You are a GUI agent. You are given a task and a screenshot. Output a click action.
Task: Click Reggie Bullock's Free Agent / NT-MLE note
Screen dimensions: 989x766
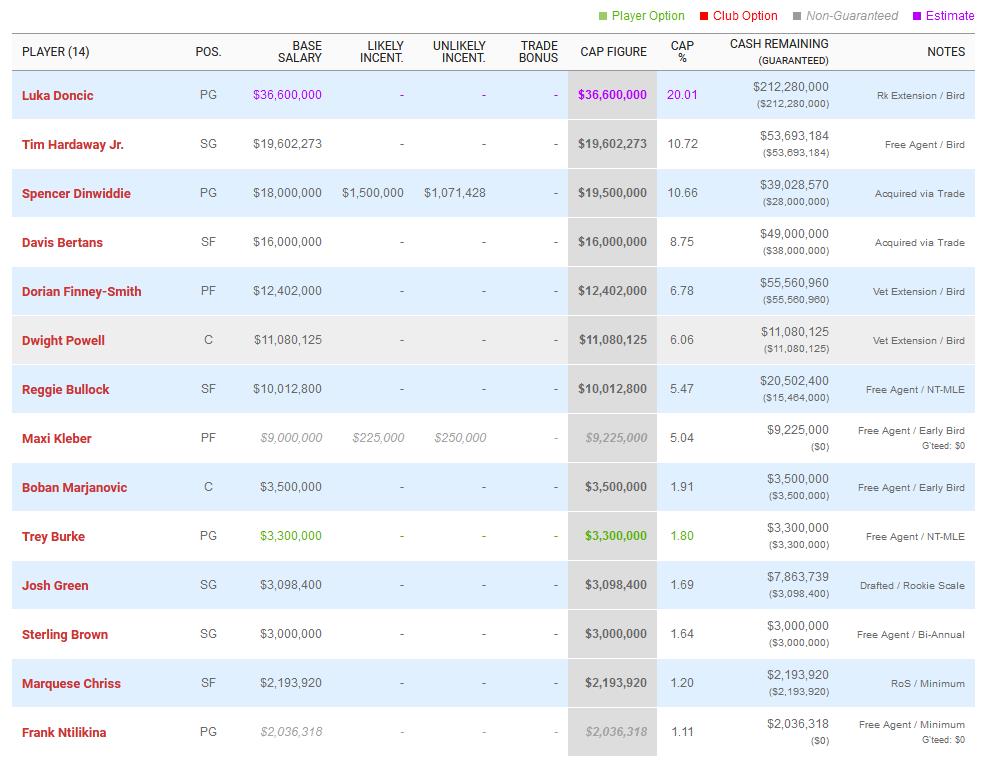coord(915,389)
